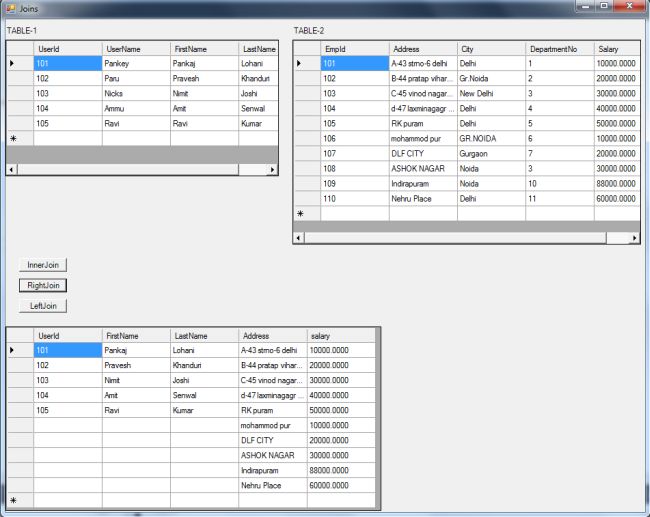Click address cell mohammod pur in Table-2
The height and width of the screenshot is (517, 650).
(x=423, y=138)
